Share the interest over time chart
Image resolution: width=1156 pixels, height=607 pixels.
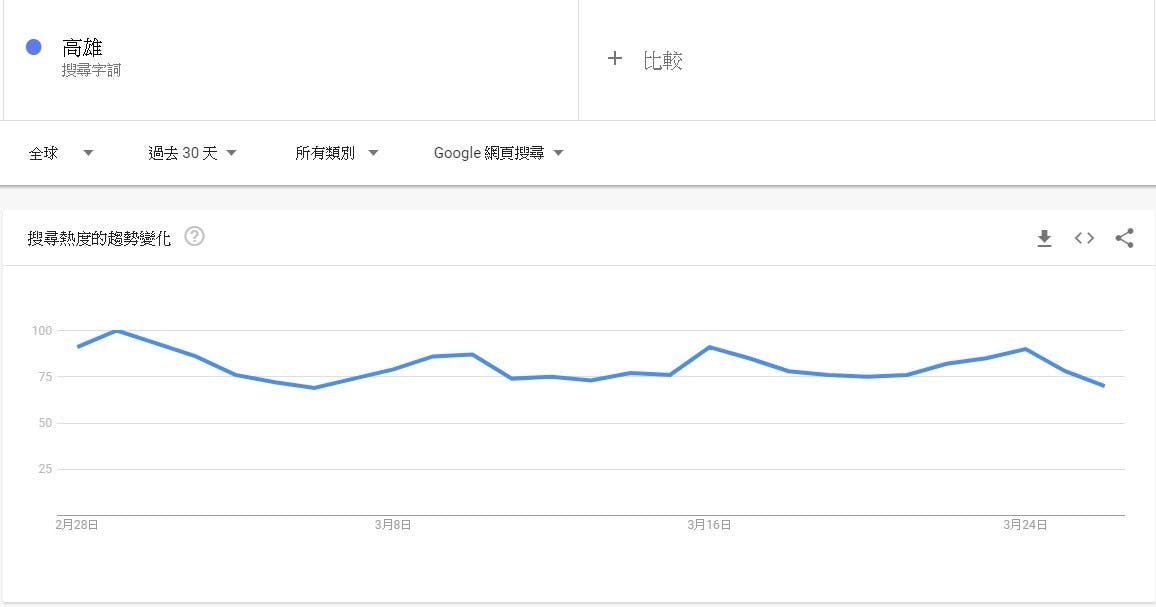(x=1124, y=238)
